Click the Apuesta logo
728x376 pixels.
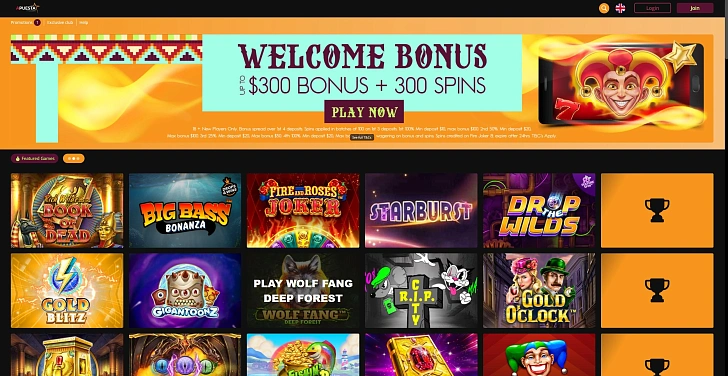pos(27,8)
